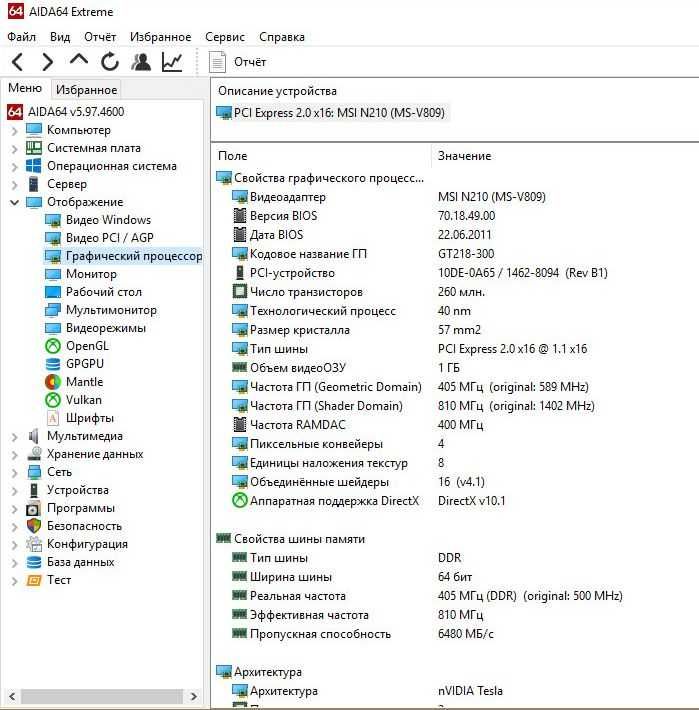Expand the Сервер tree node

tap(14, 185)
